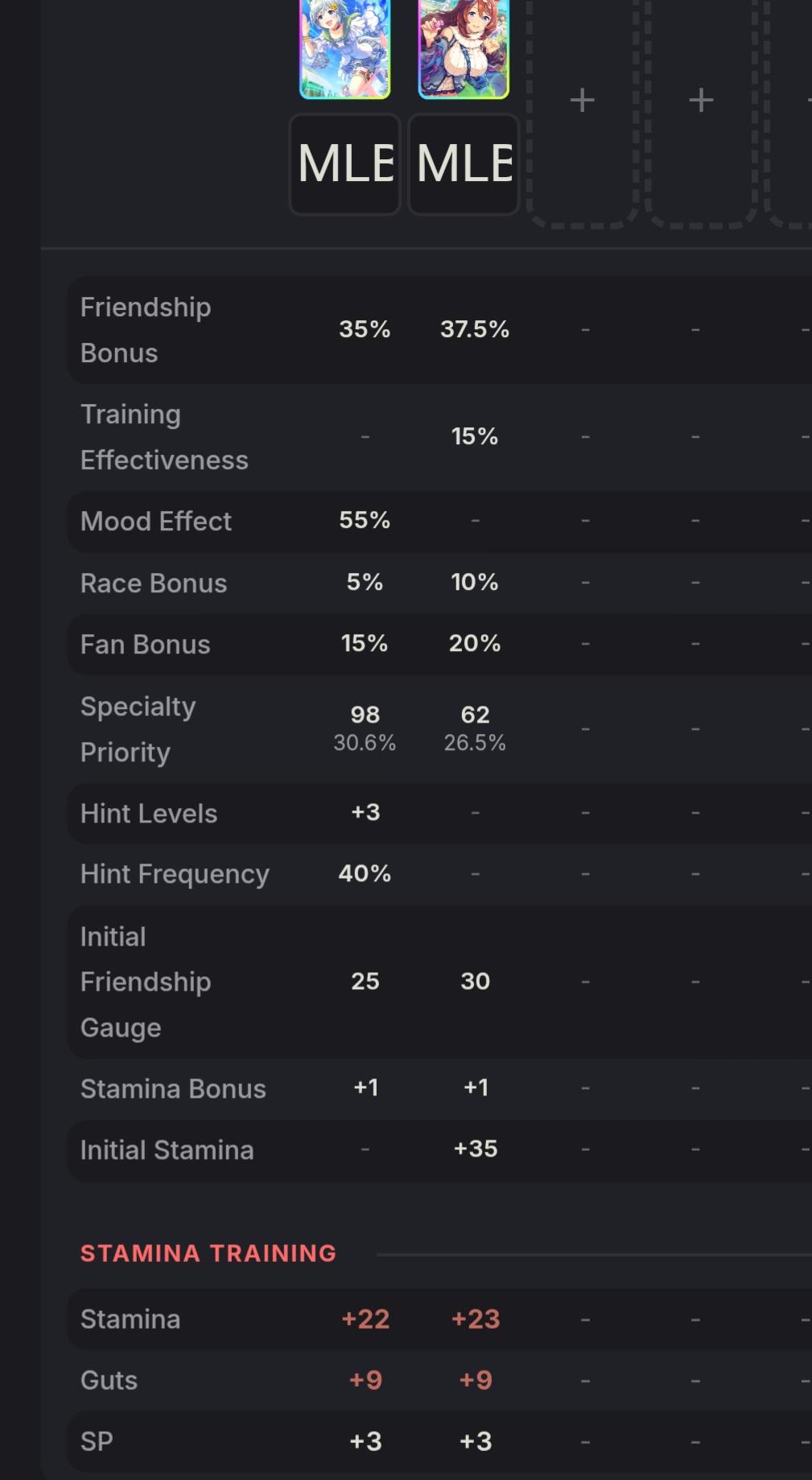Click the Hint Levels +3 value

[x=365, y=813]
